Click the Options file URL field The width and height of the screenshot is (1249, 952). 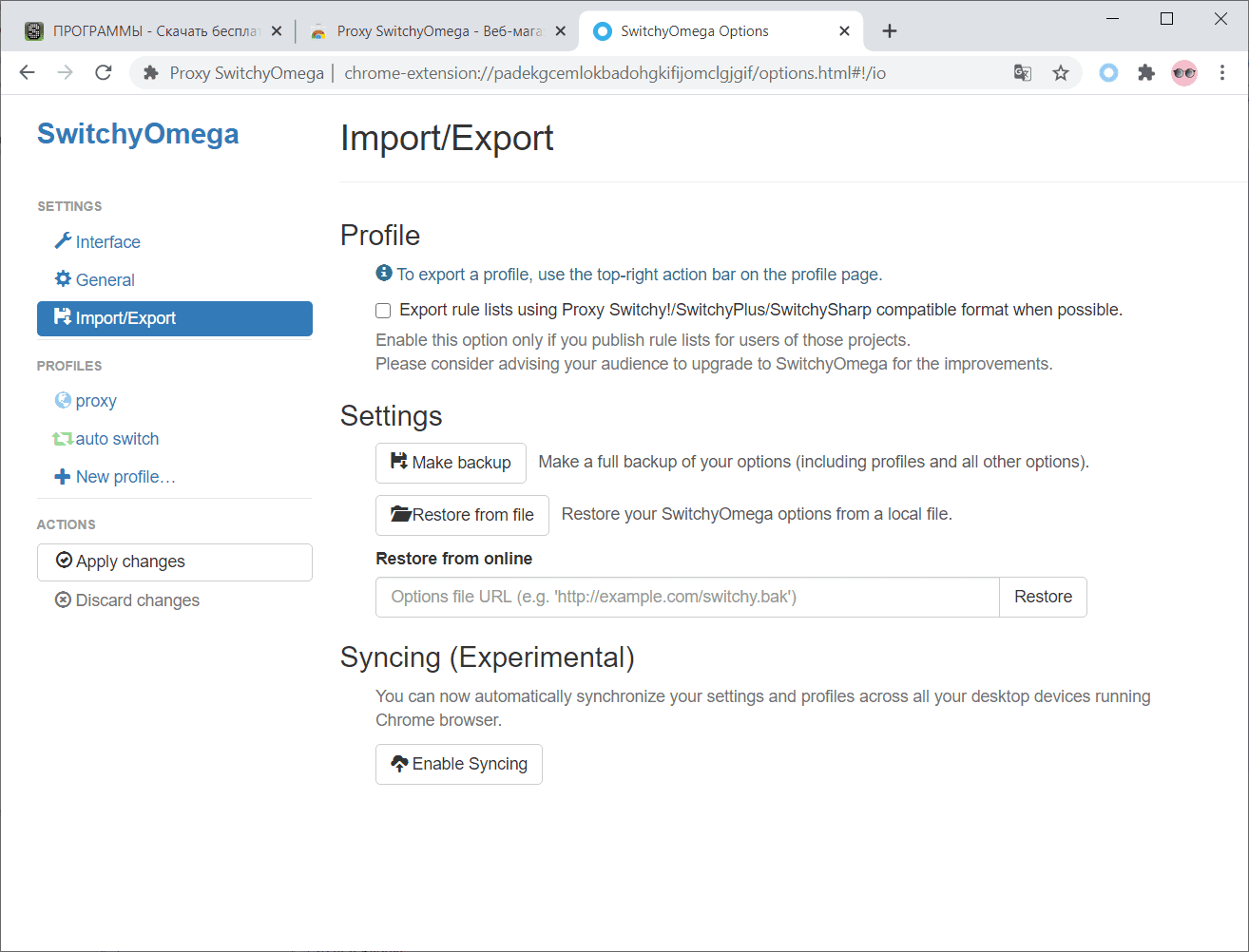point(686,597)
